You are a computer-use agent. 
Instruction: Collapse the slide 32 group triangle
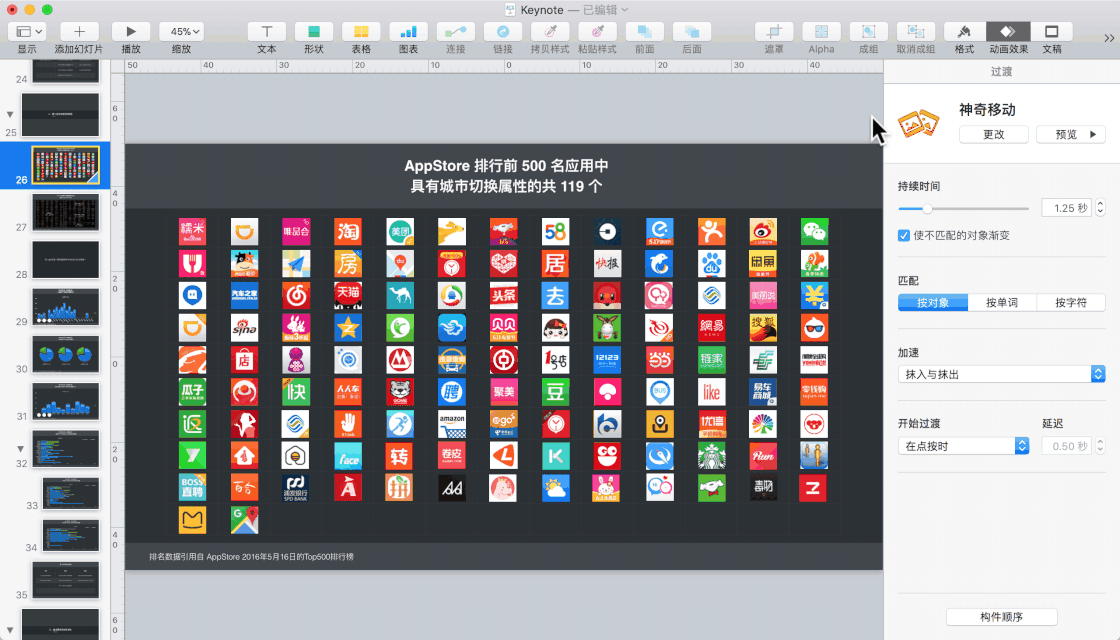pos(21,449)
